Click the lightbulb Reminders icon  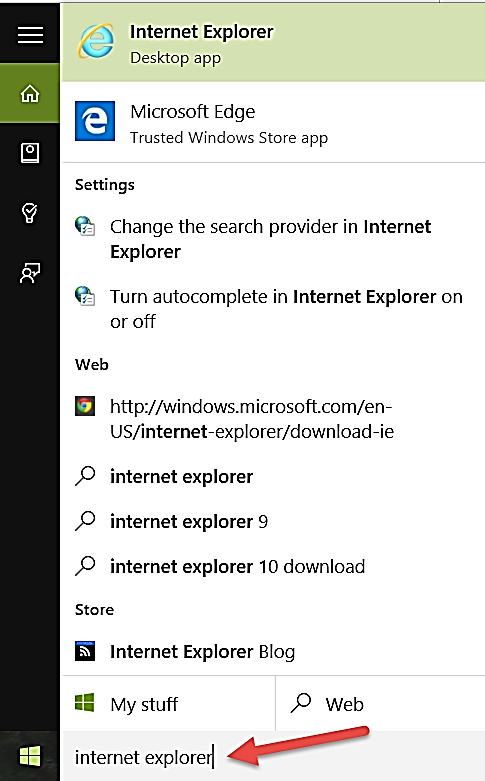(x=30, y=213)
